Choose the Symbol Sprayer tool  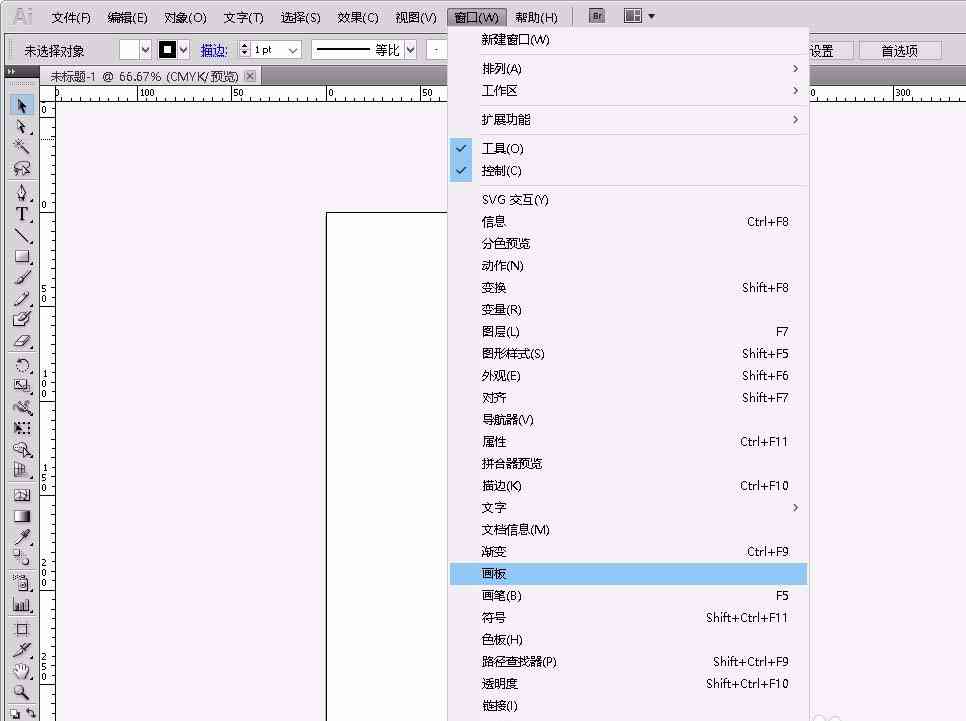point(22,583)
